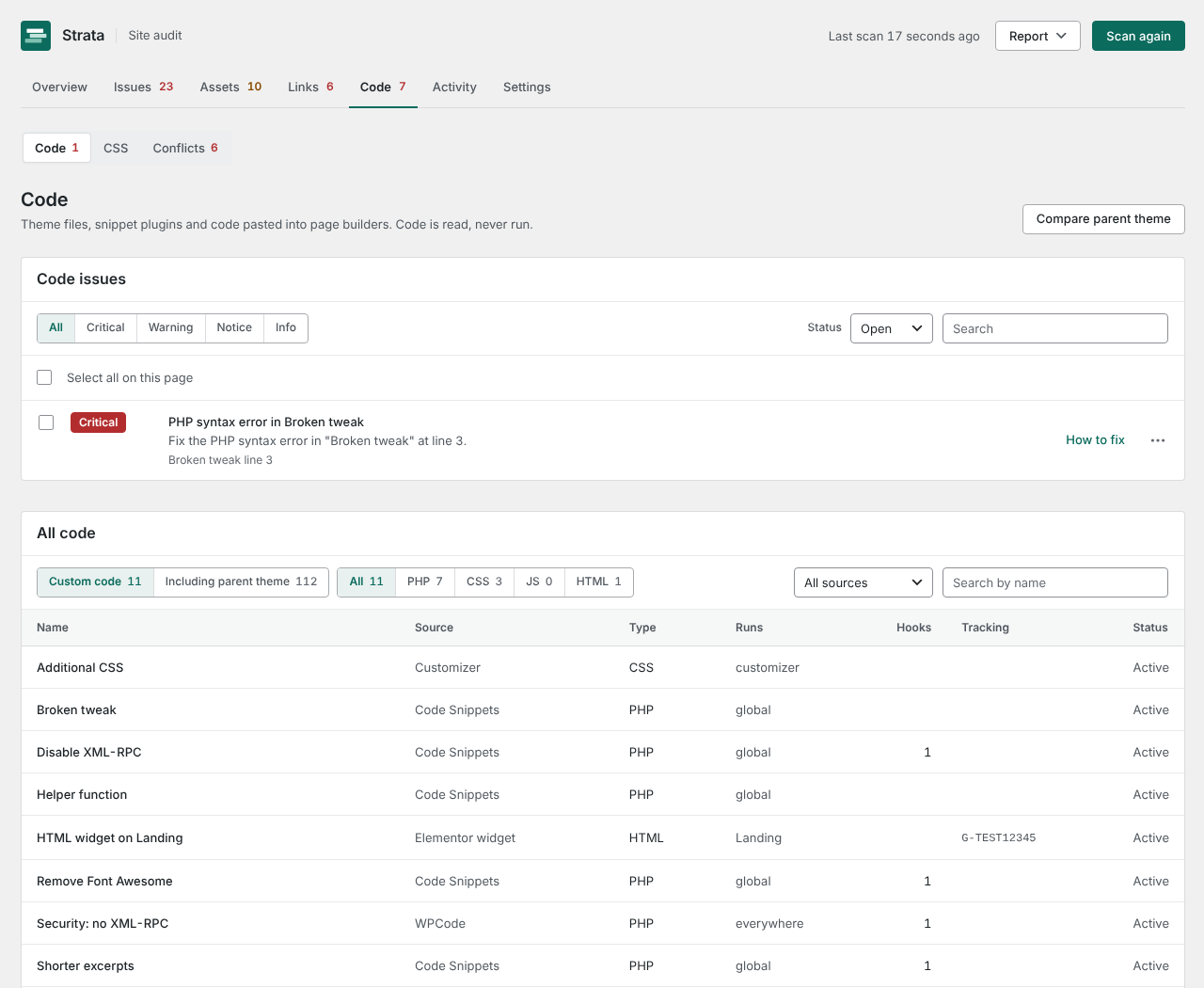Click the G-TEST12345 tracking ID
This screenshot has height=988, width=1204.
tap(999, 837)
